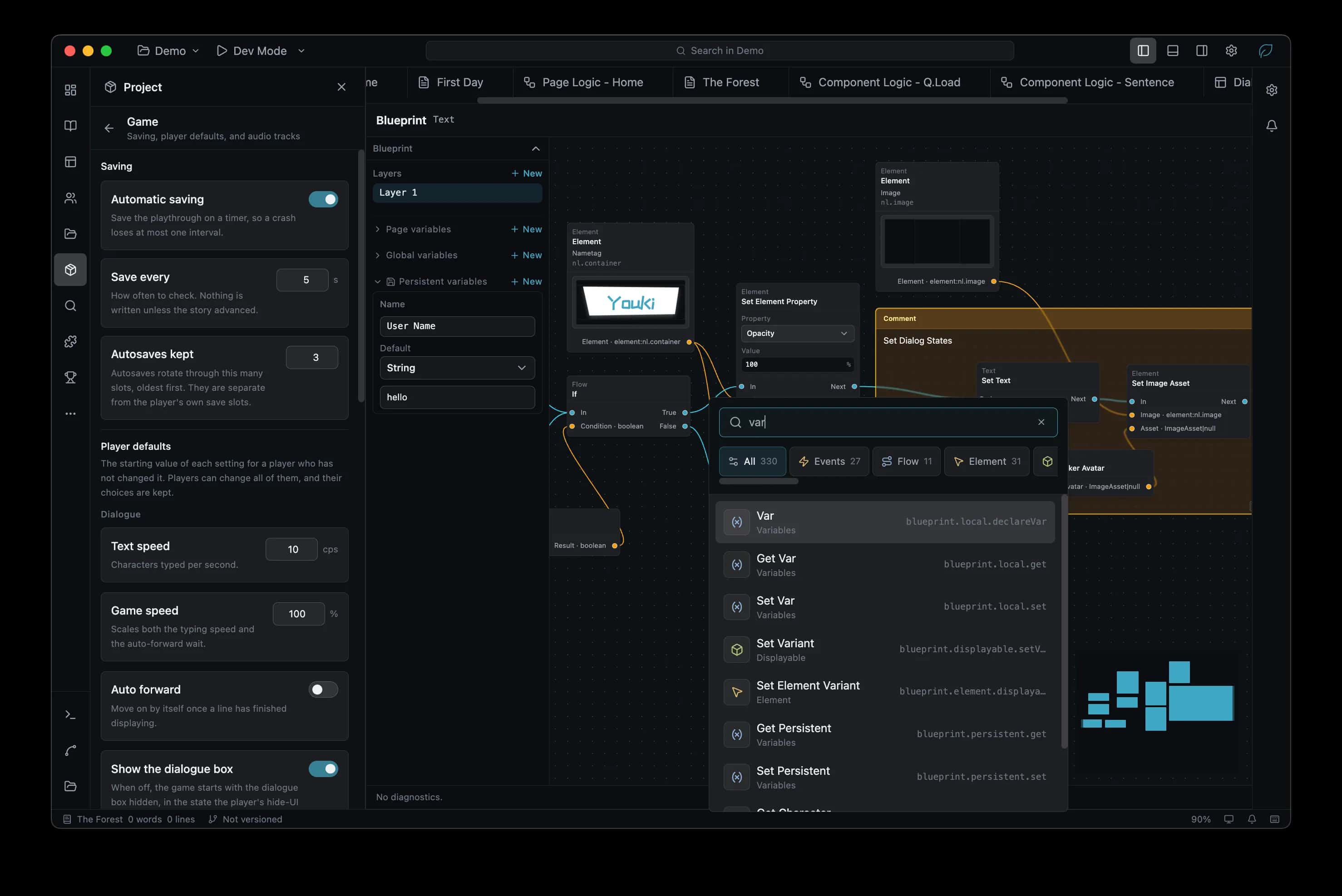
Task: Toggle the left sidebar layout icon
Action: [x=1143, y=51]
